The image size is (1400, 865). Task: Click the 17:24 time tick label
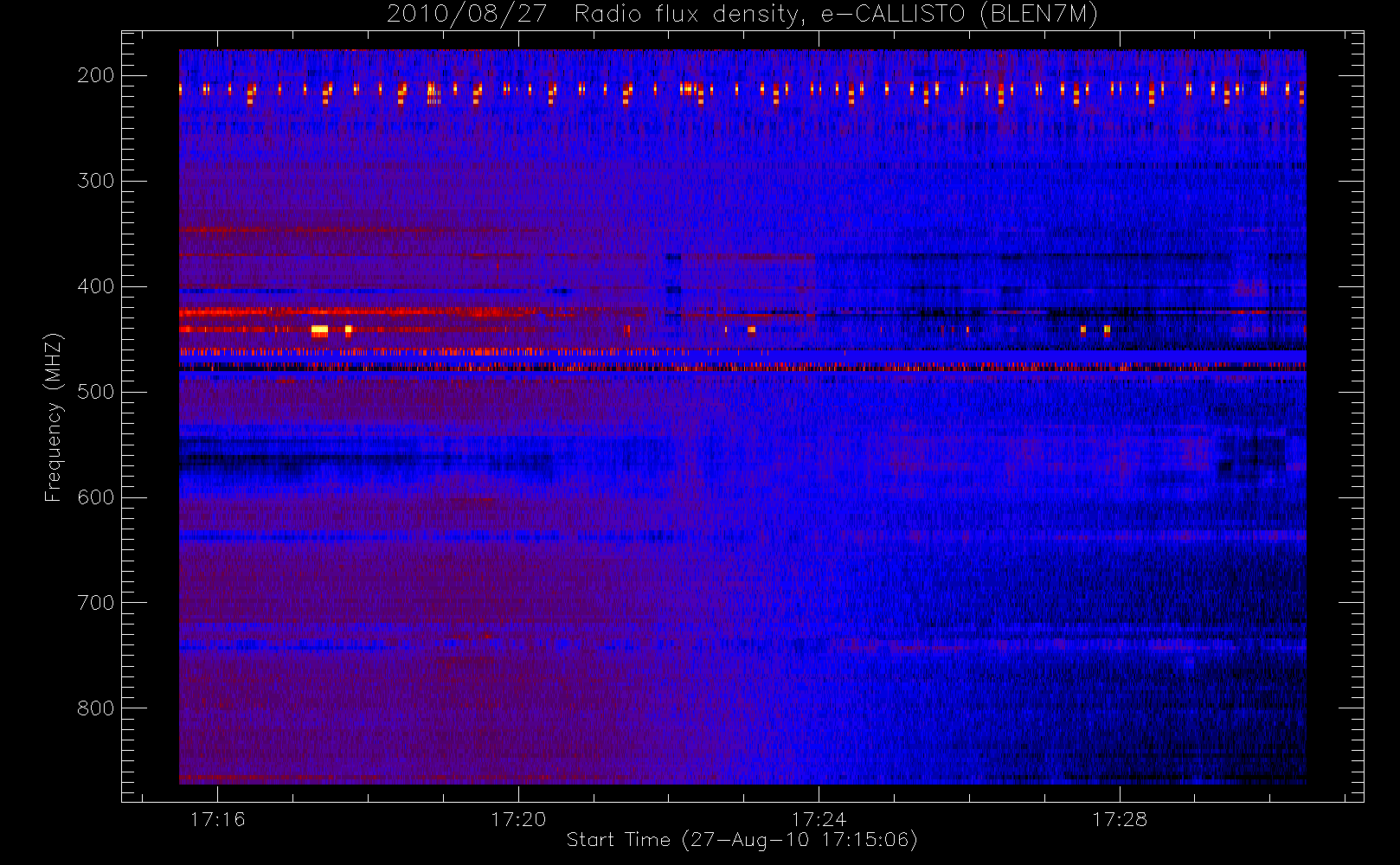tap(819, 819)
